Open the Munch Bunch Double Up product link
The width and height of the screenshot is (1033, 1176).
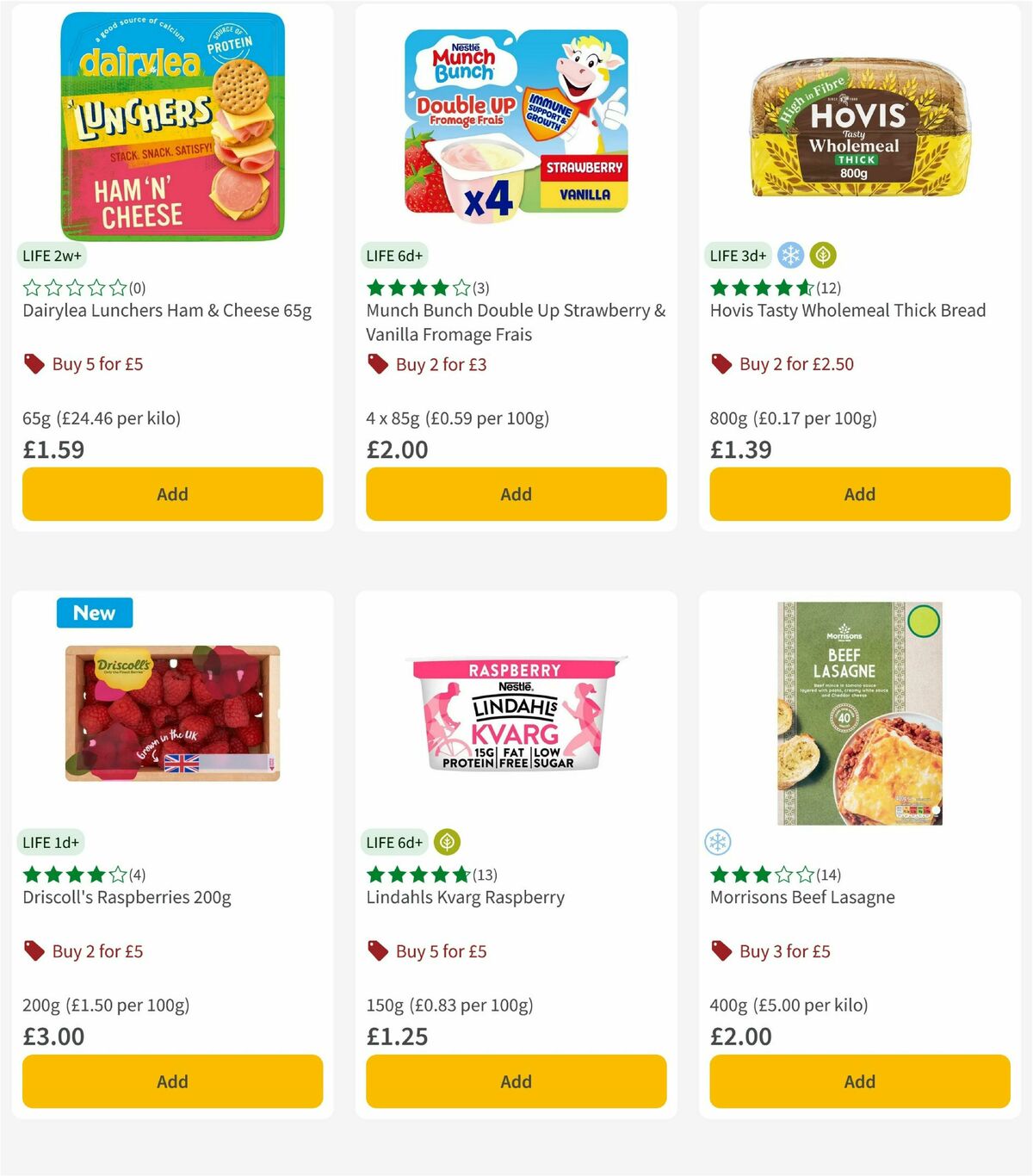click(516, 322)
